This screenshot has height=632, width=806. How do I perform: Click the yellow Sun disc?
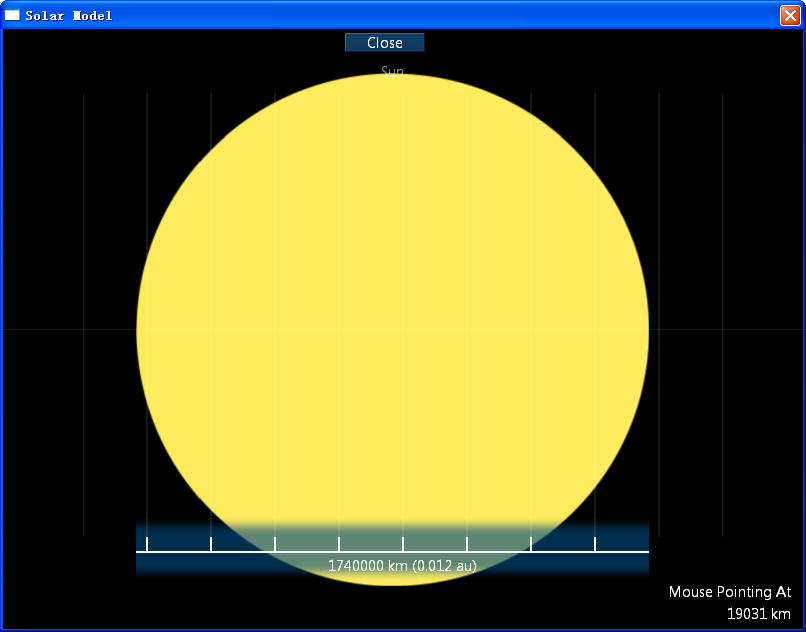393,330
